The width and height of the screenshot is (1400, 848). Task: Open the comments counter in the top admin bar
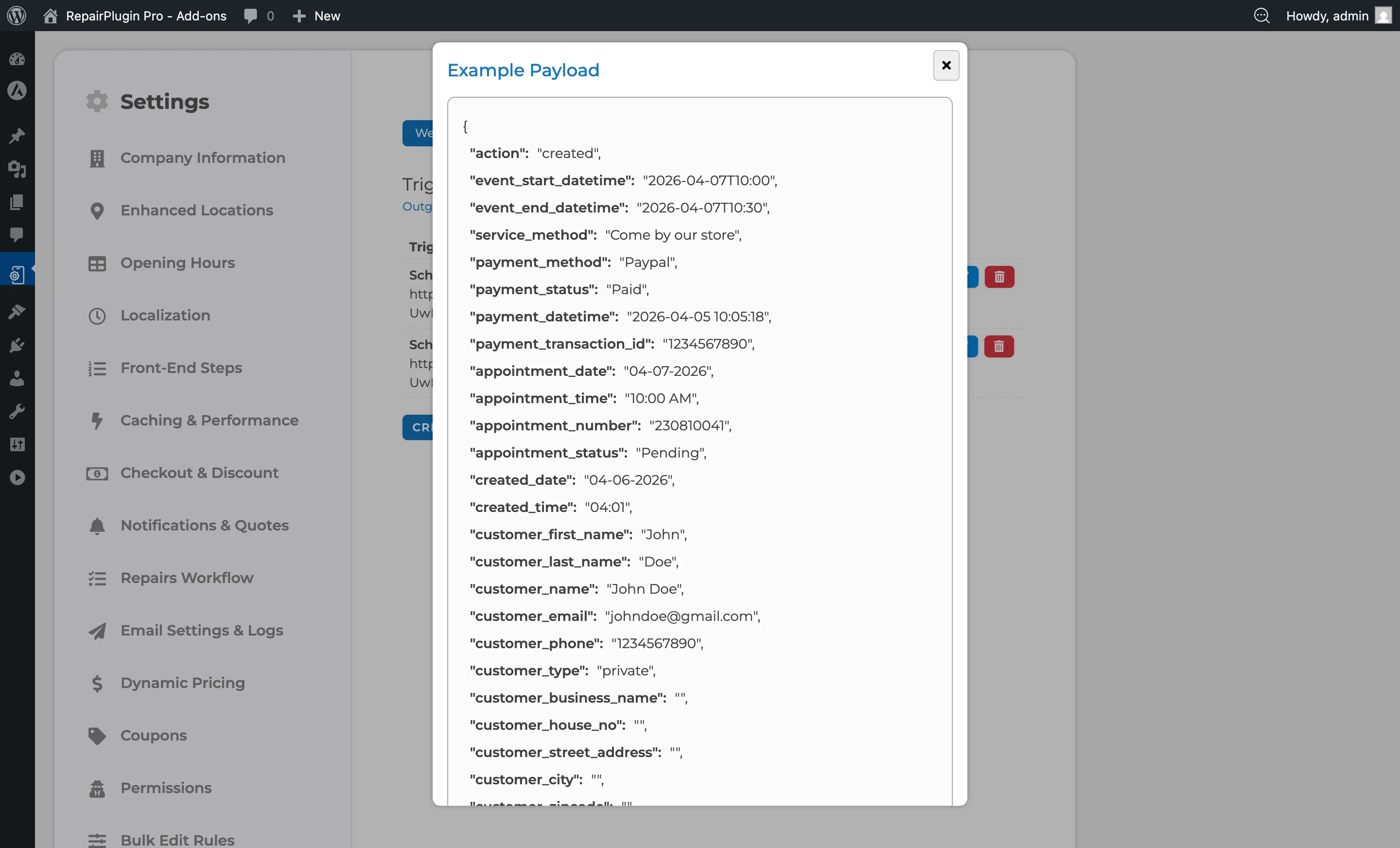[x=258, y=16]
